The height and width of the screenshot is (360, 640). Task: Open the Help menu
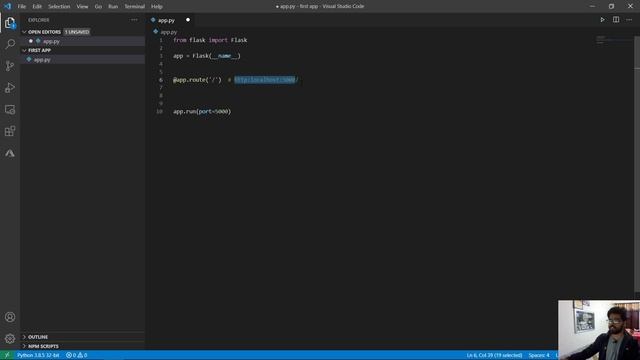coord(157,7)
